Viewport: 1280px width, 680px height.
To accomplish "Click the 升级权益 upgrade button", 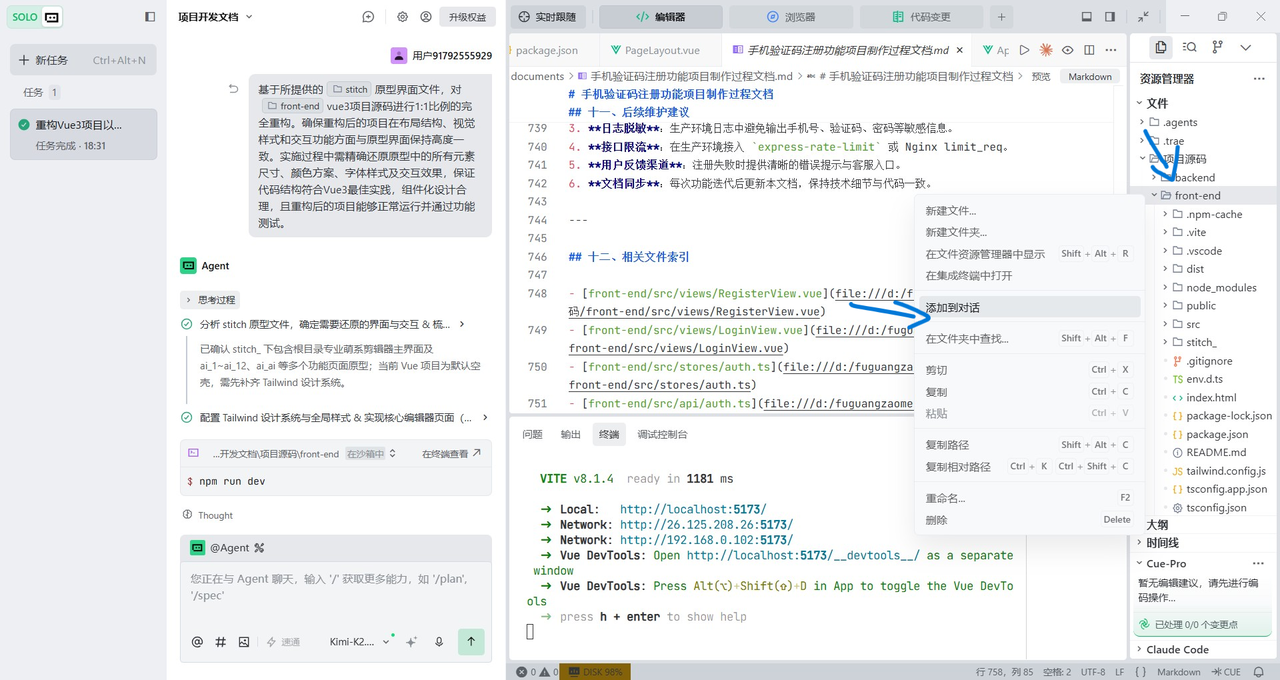I will [x=467, y=17].
